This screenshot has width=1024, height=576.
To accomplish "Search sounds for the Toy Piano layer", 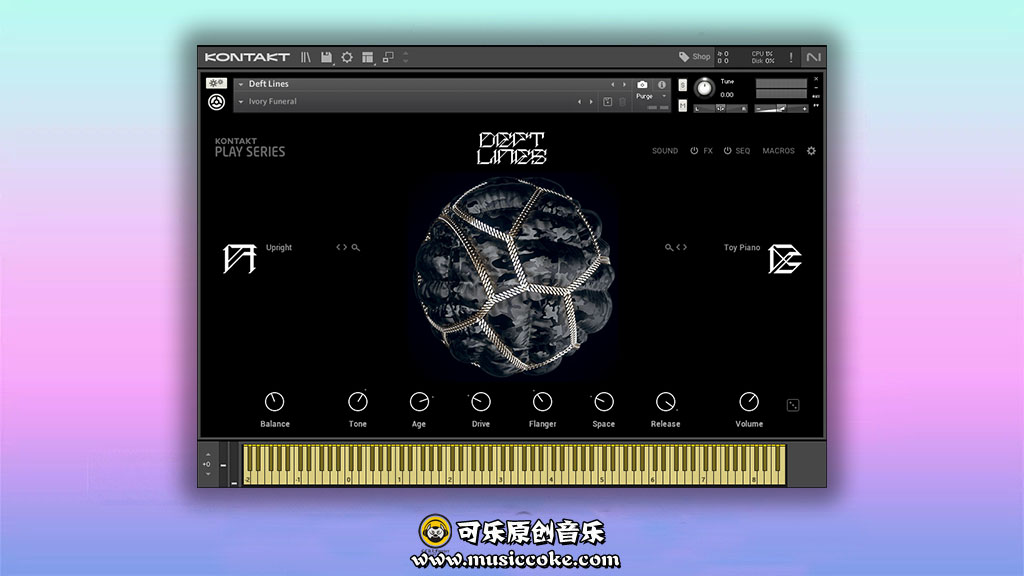I will coord(669,248).
